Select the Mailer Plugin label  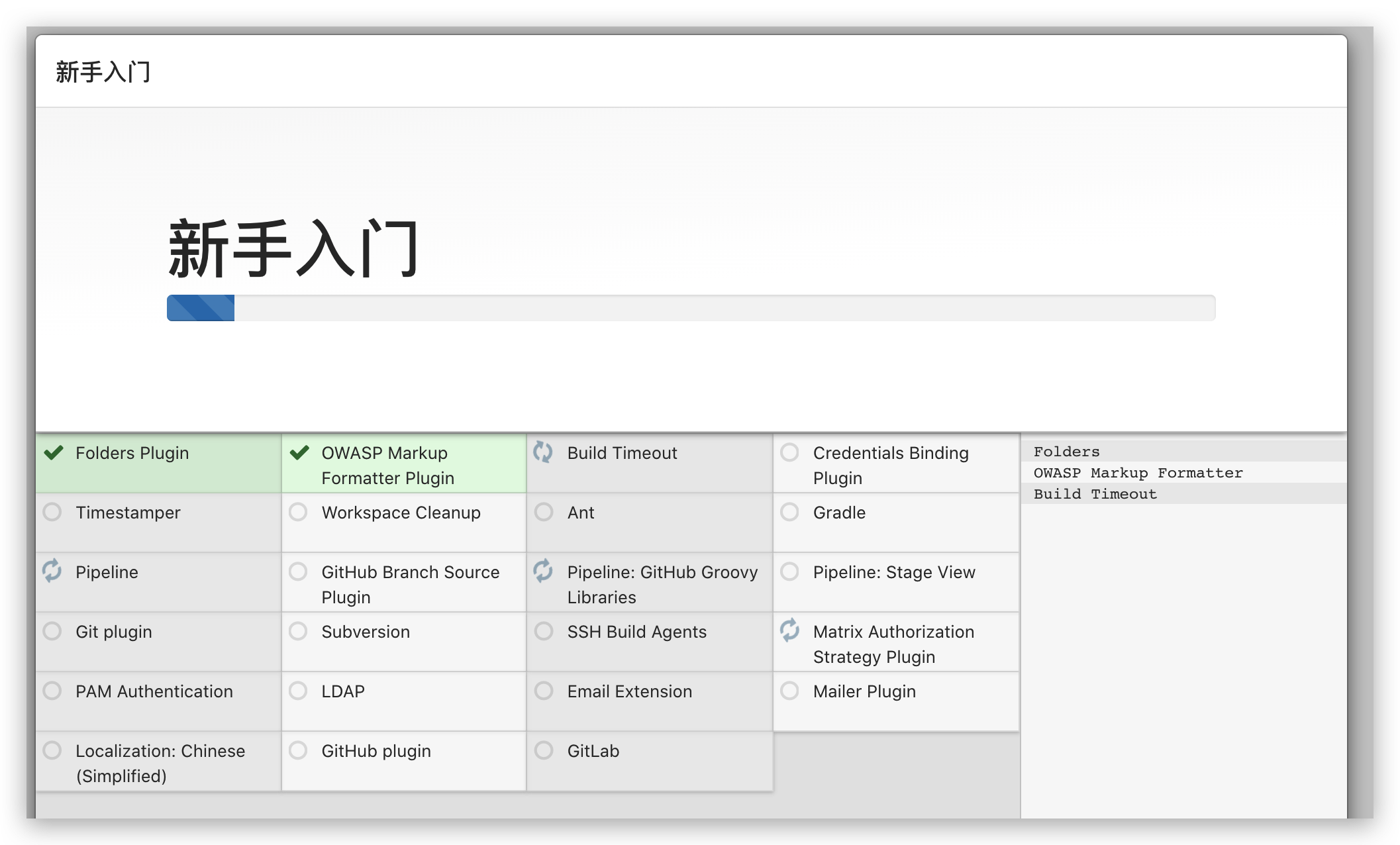(x=864, y=692)
